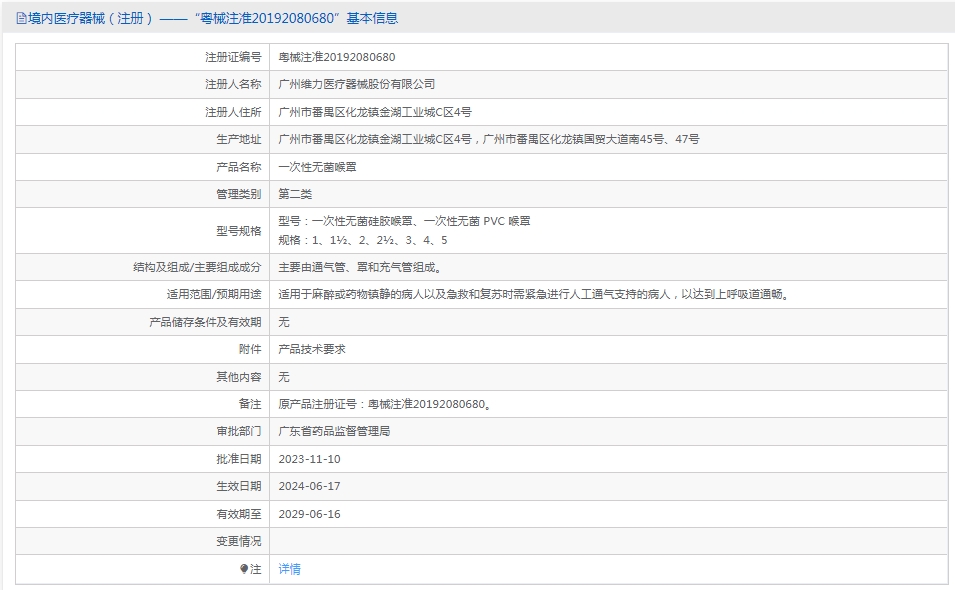This screenshot has width=955, height=590.
Task: Open the 详情 link
Action: click(289, 569)
